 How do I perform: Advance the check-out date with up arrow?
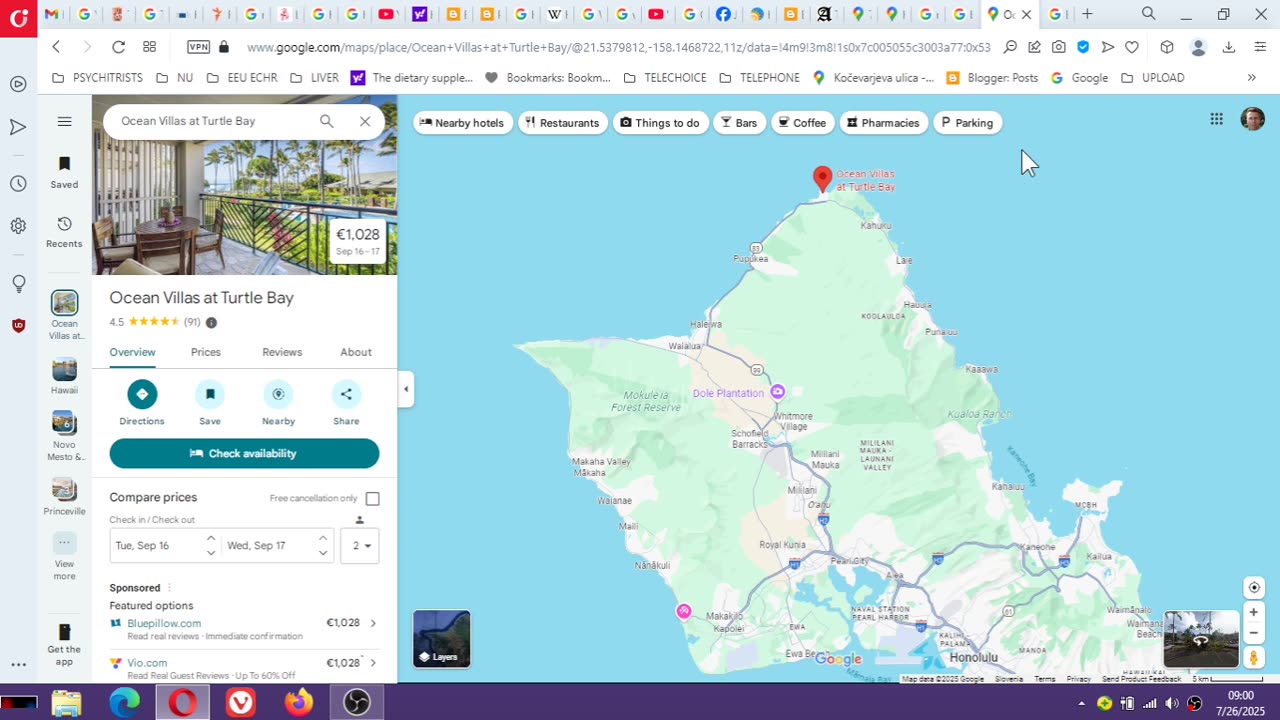tap(323, 539)
